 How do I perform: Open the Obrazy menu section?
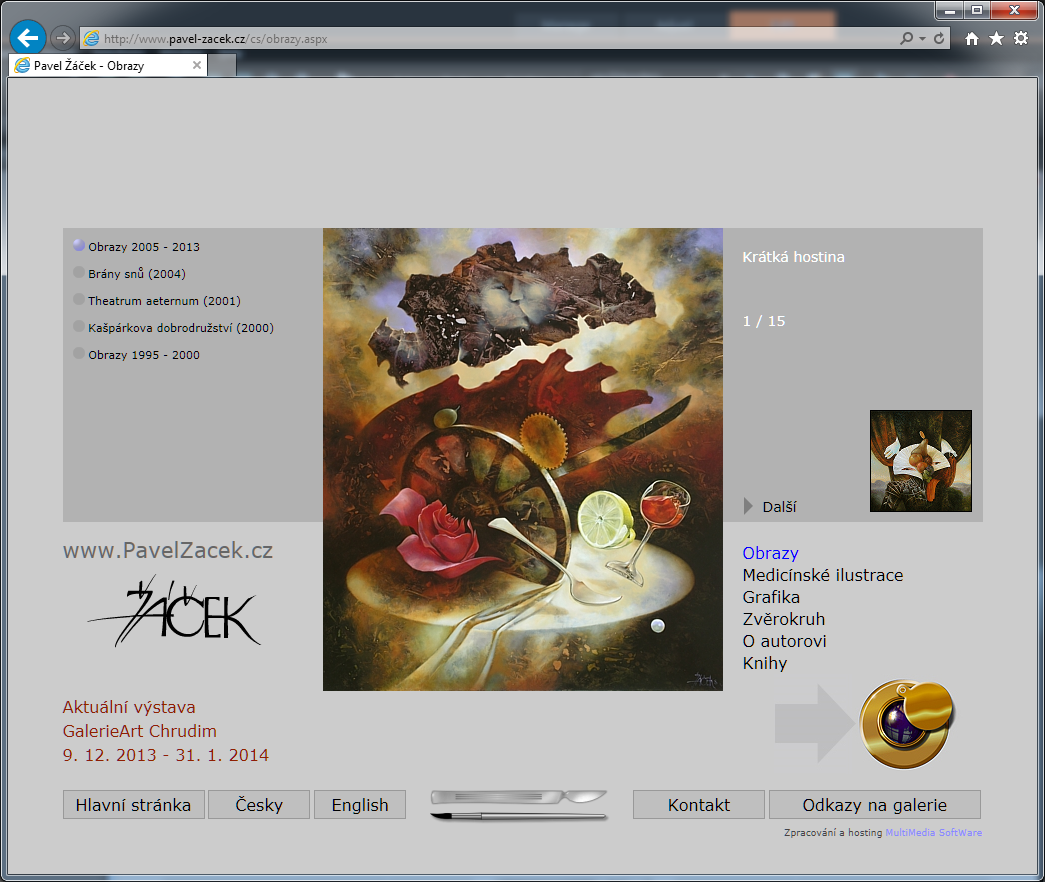pos(770,553)
